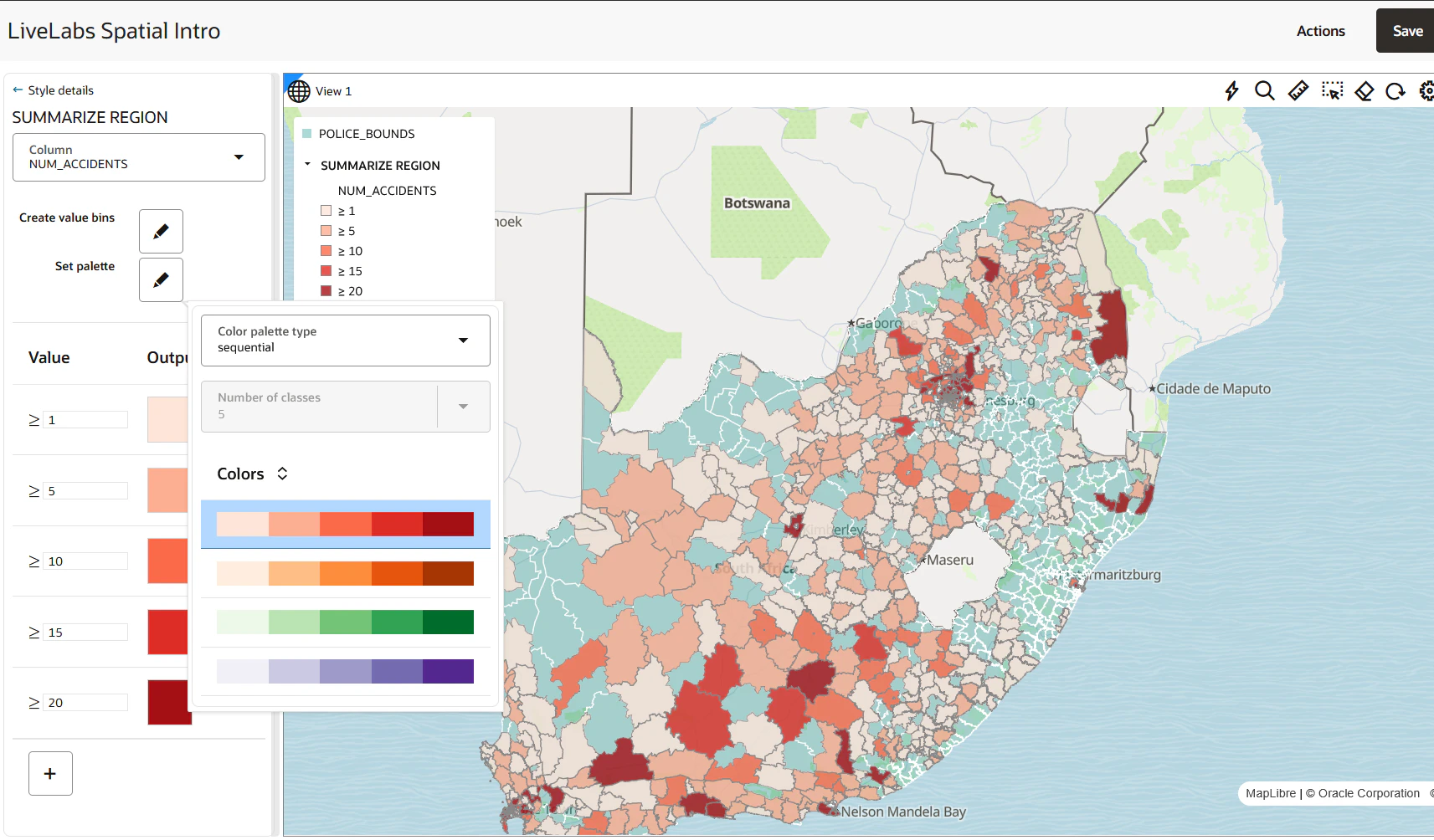Screen dimensions: 1434x840
Task: Open the map search magnifier tool
Action: tap(1265, 90)
